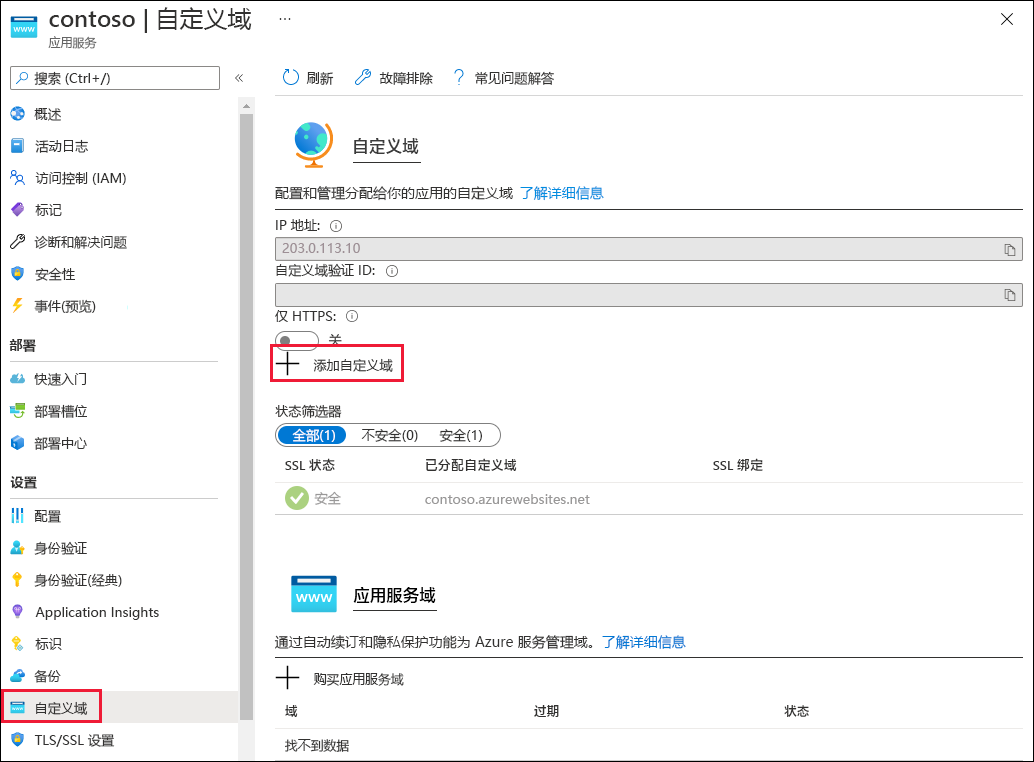Screen dimensions: 1034x762
Task: Open 了解详细信息 link under 自定义域
Action: tap(561, 193)
